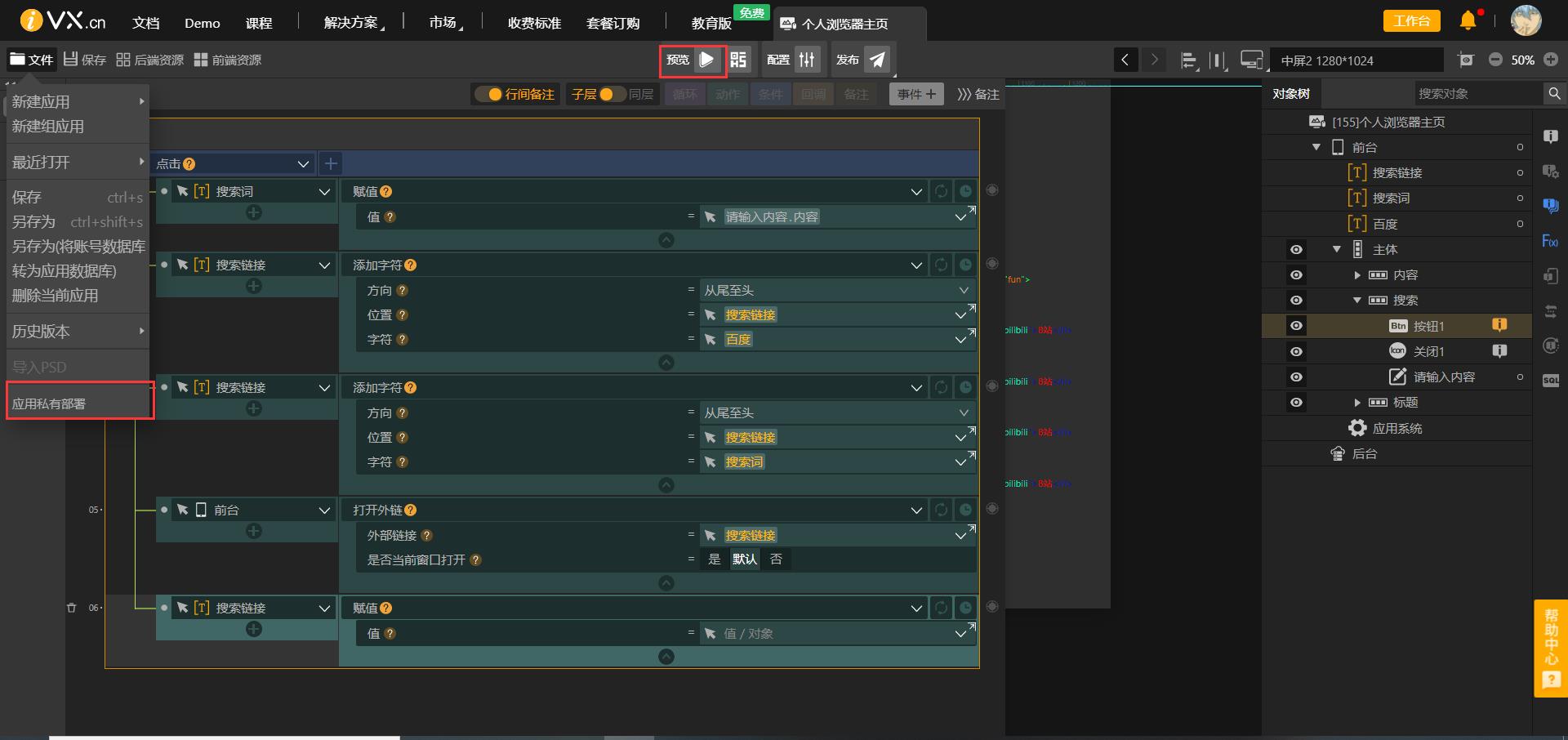Choose 最近打开 submenu
Image resolution: width=1568 pixels, height=740 pixels.
point(78,163)
